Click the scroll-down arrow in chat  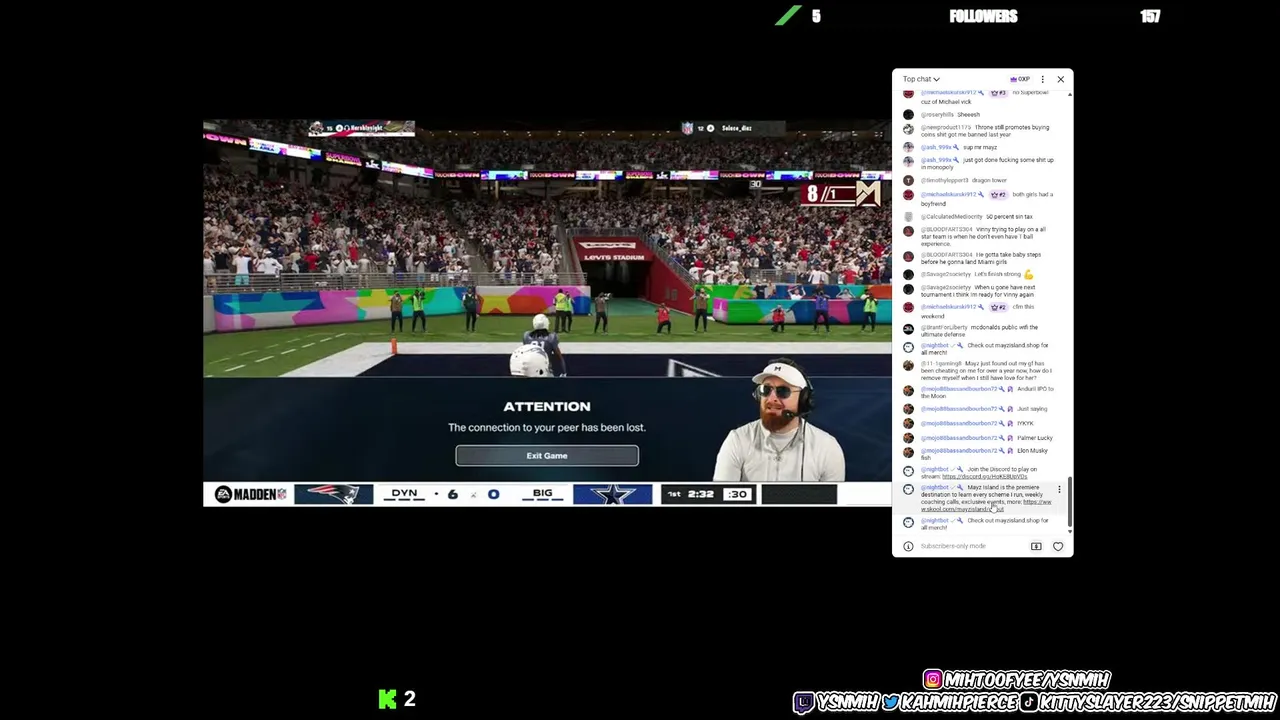point(1070,531)
